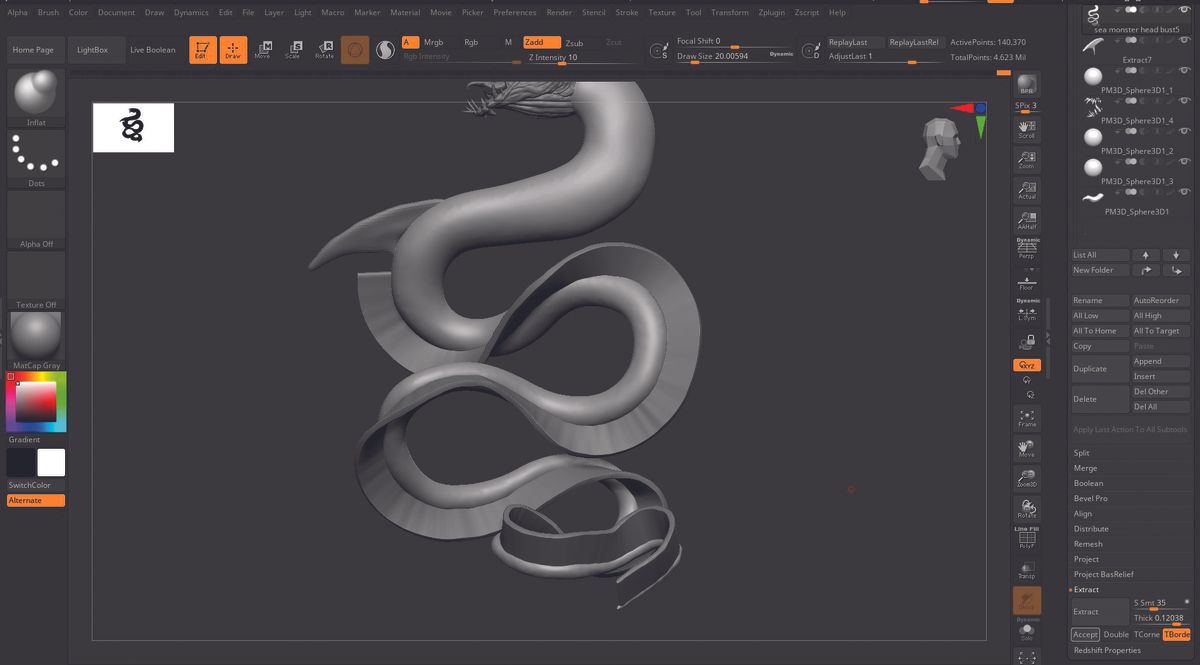
Task: Open the Tool menu
Action: pos(693,12)
